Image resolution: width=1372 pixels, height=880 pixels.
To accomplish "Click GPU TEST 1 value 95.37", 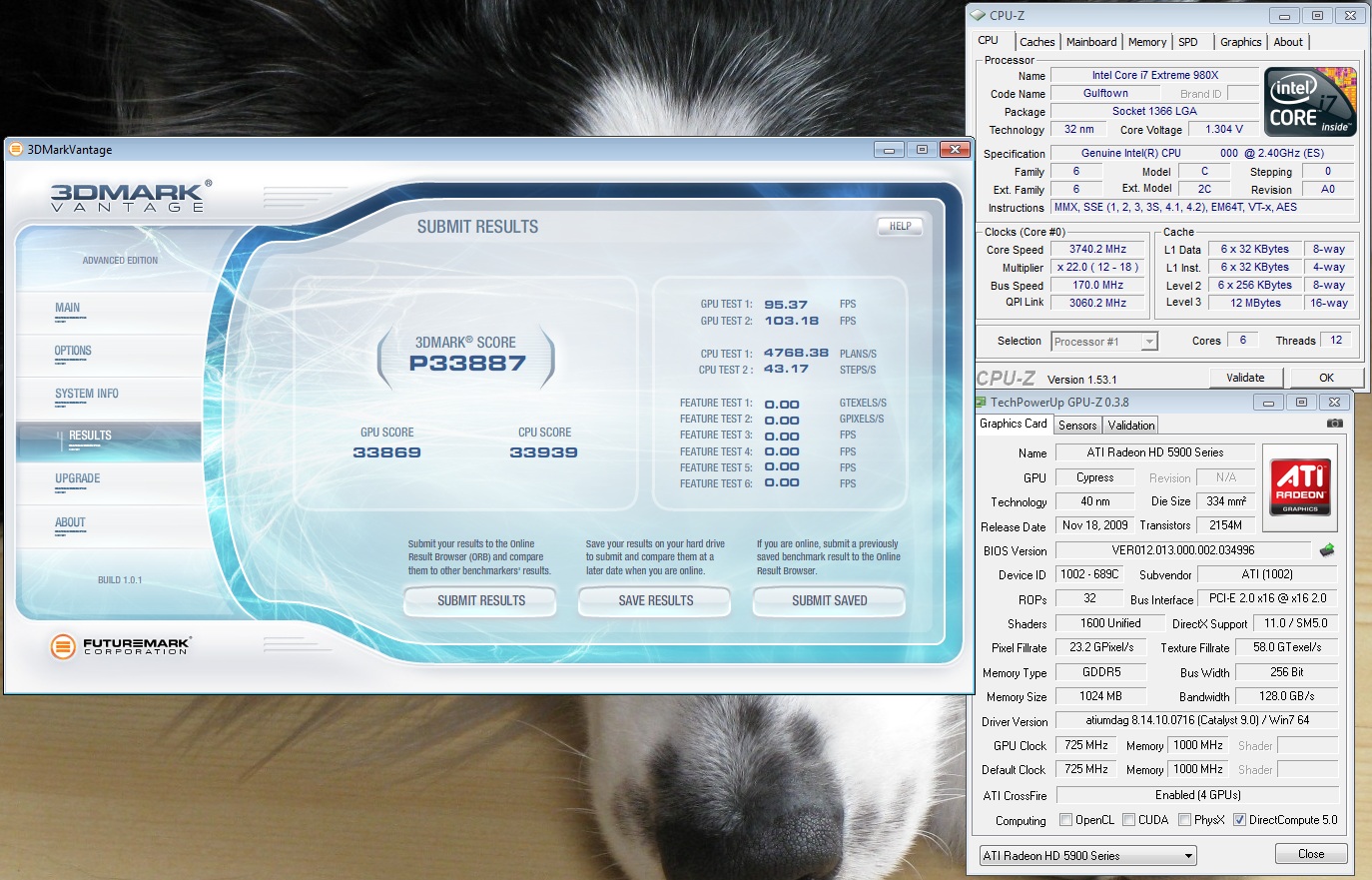I will point(786,305).
